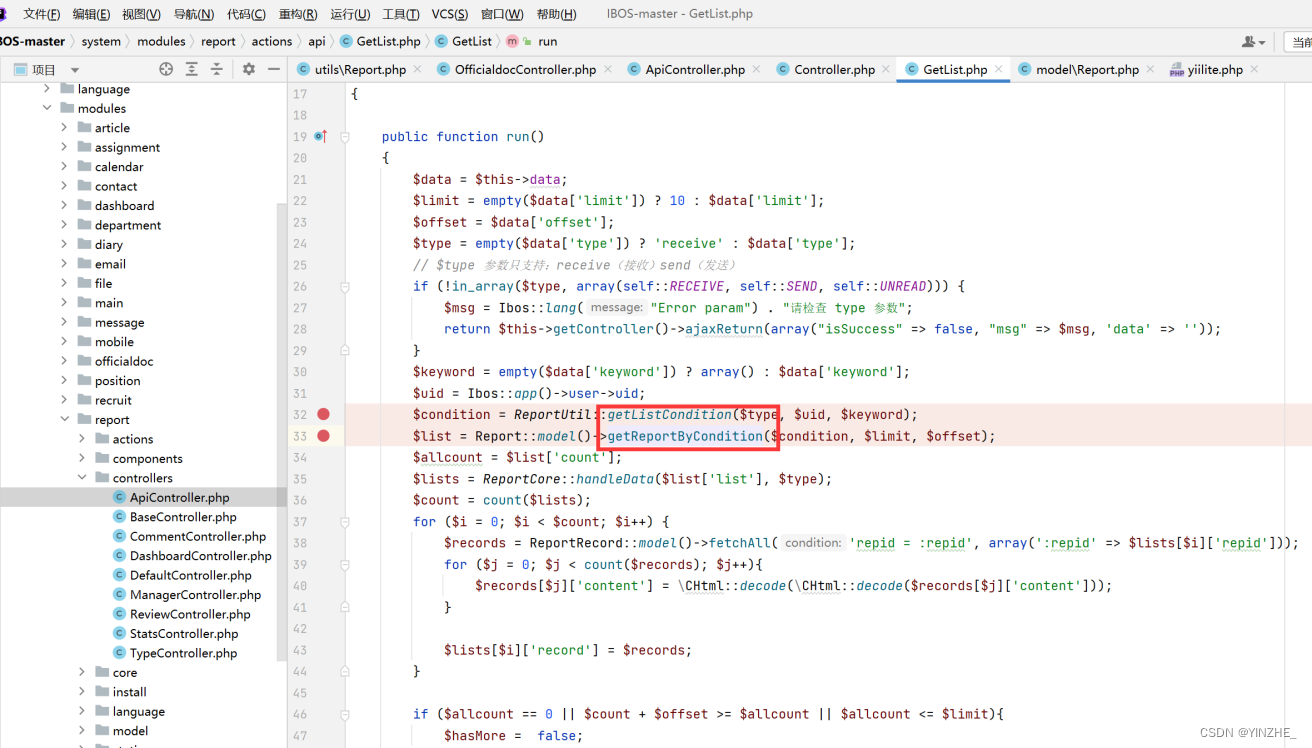This screenshot has width=1312, height=748.
Task: Expand the article folder
Action: click(x=64, y=128)
